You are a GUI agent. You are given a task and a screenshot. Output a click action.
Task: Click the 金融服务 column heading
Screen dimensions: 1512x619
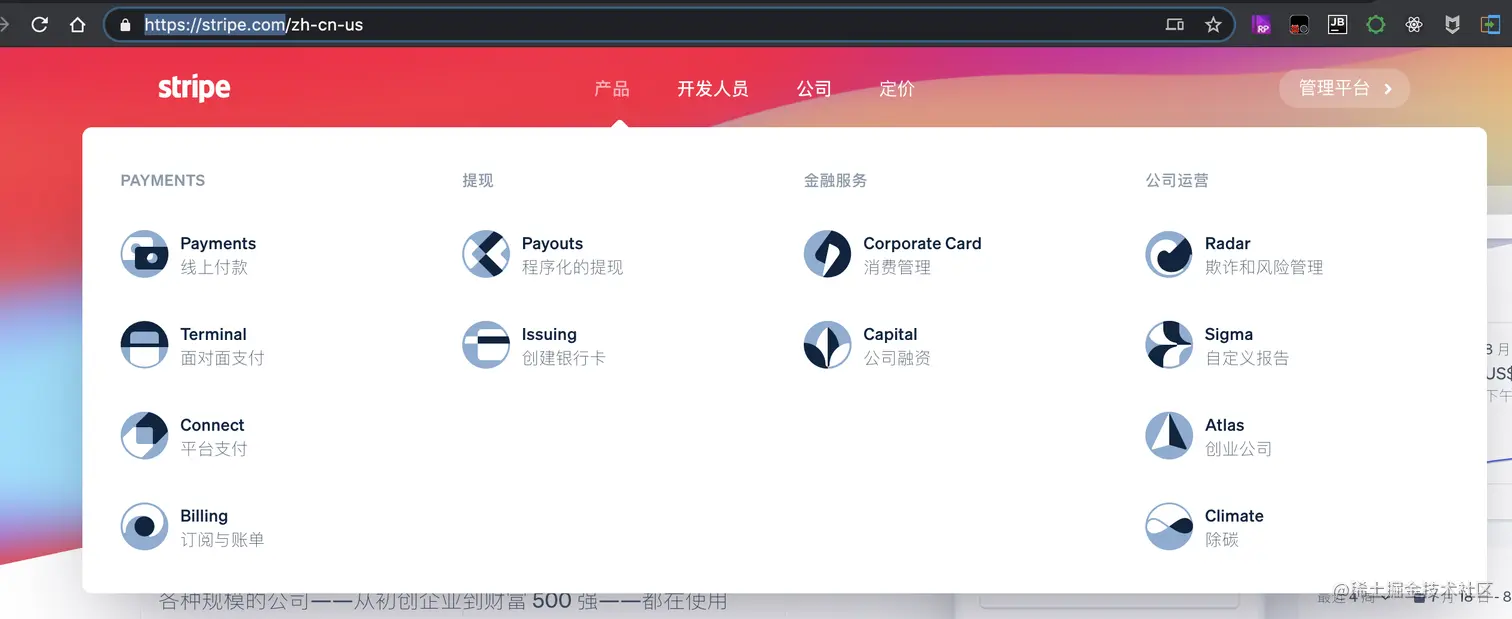(836, 180)
